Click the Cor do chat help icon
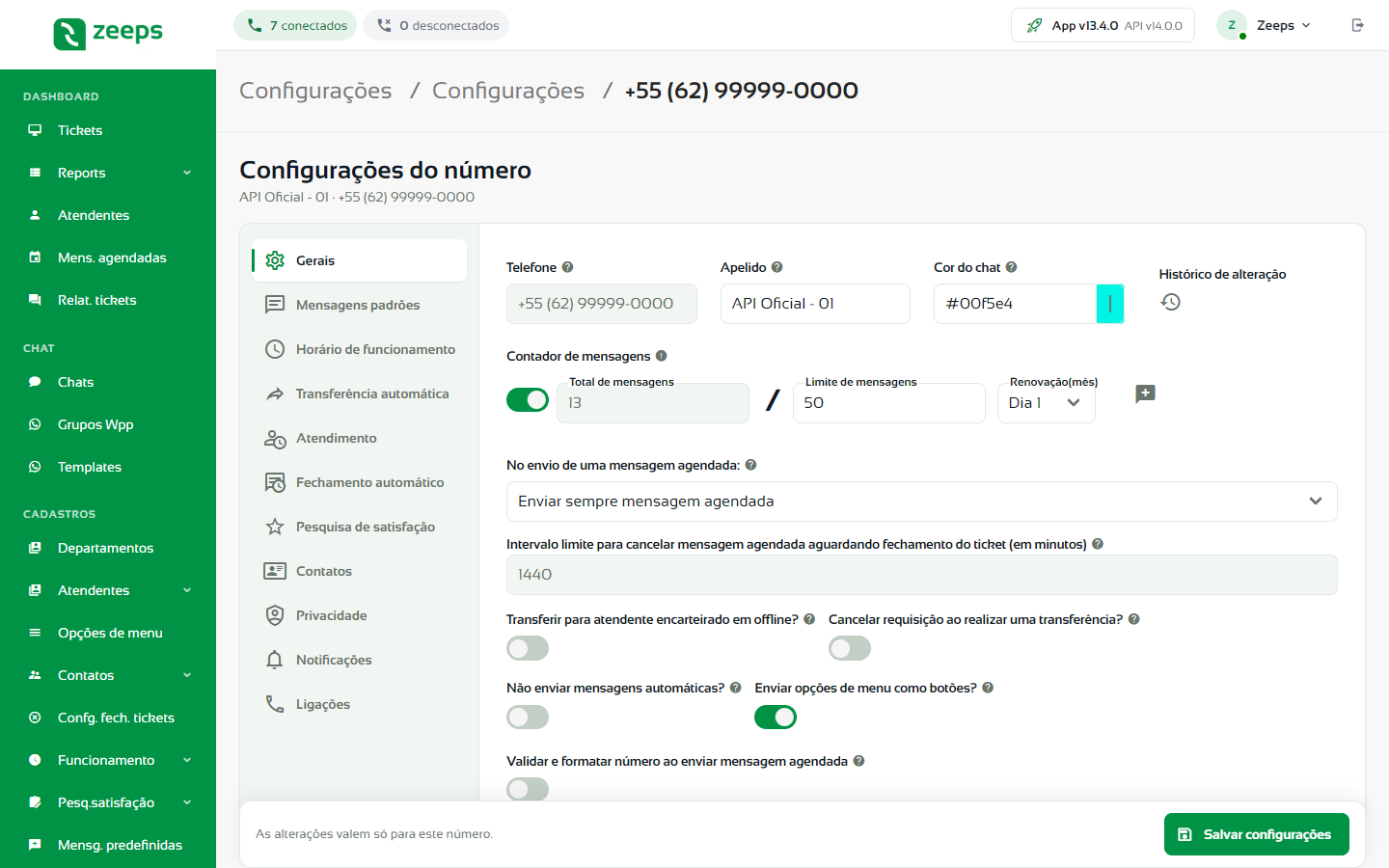The image size is (1389, 868). pyautogui.click(x=1011, y=267)
